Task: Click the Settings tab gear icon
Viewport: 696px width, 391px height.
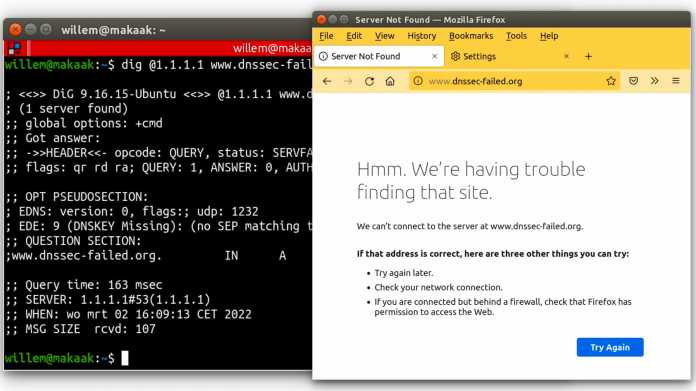Action: [455, 56]
